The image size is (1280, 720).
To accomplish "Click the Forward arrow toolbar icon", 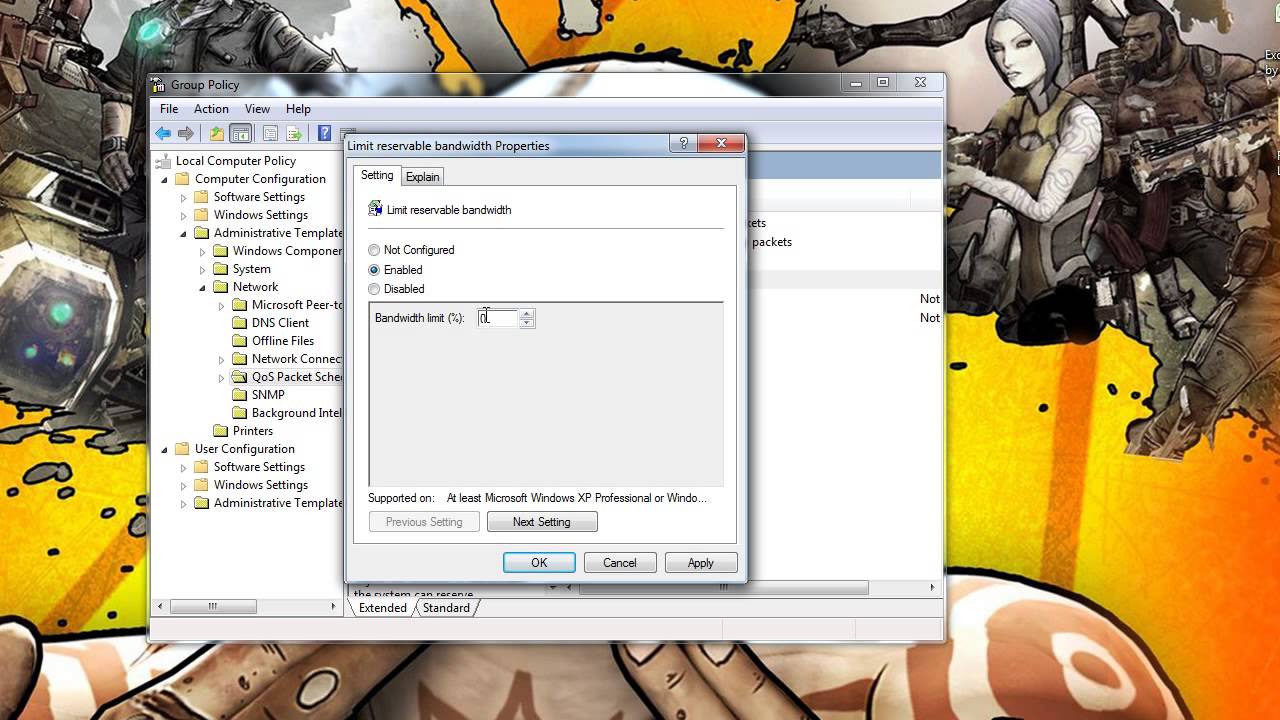I will 186,133.
